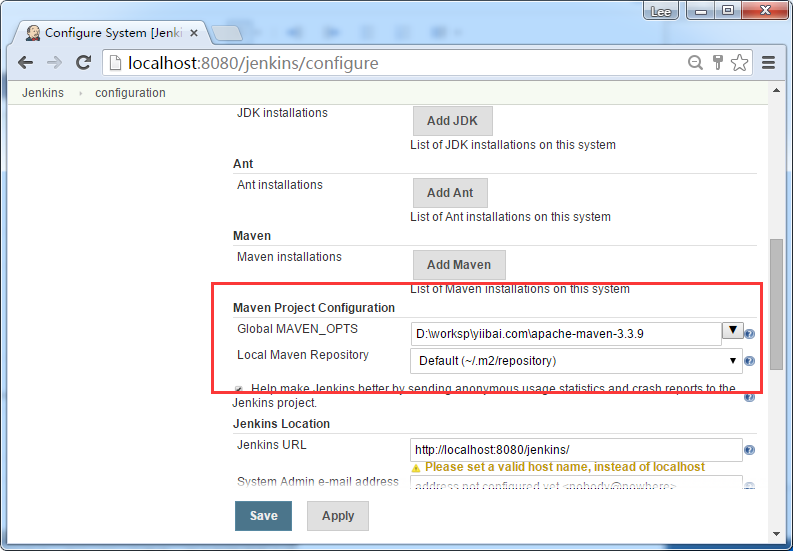Open help for Local Maven Repository

(x=749, y=361)
